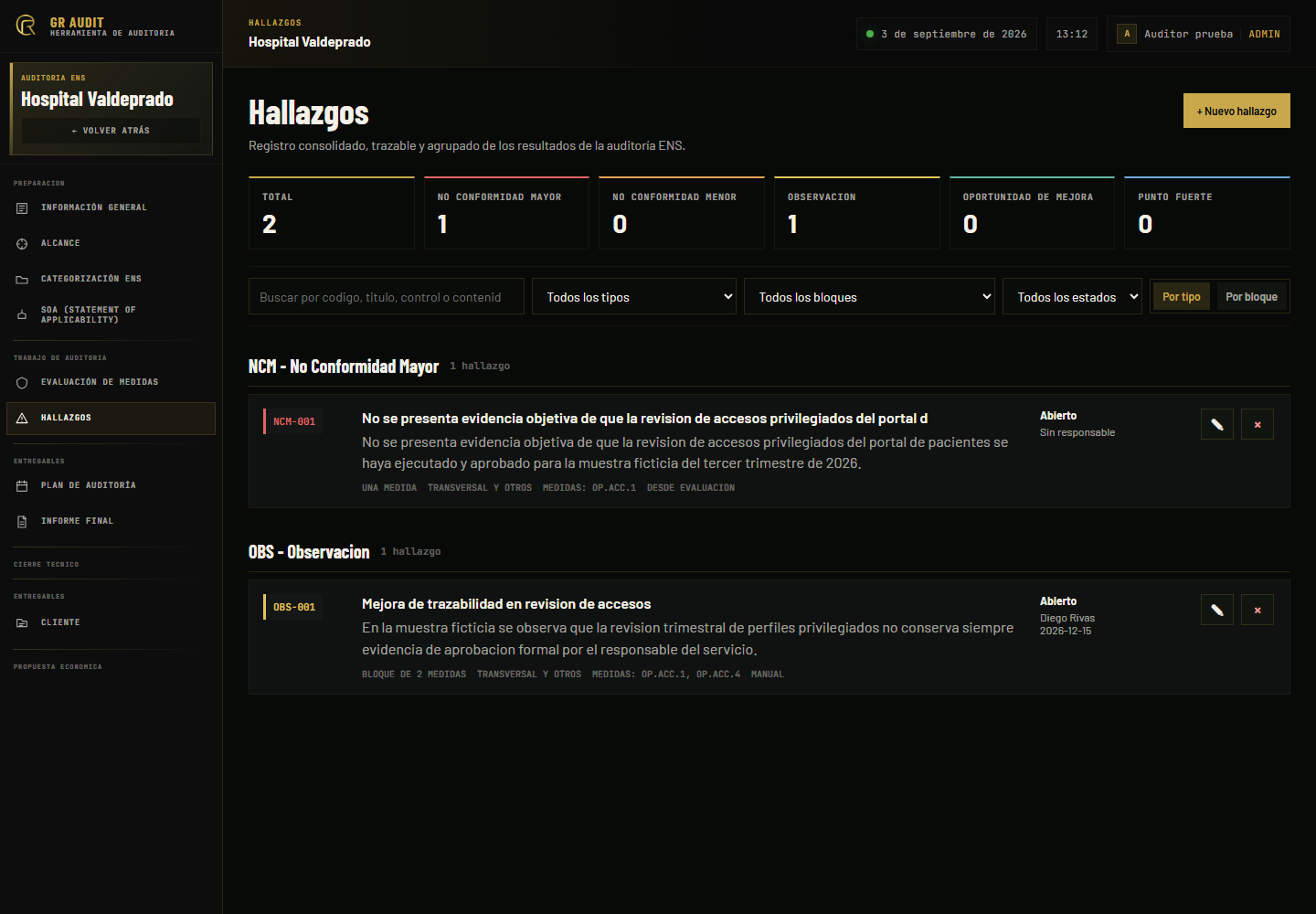The width and height of the screenshot is (1316, 914).
Task: Go to Plan de Auditoría in sidebar
Action: click(111, 485)
